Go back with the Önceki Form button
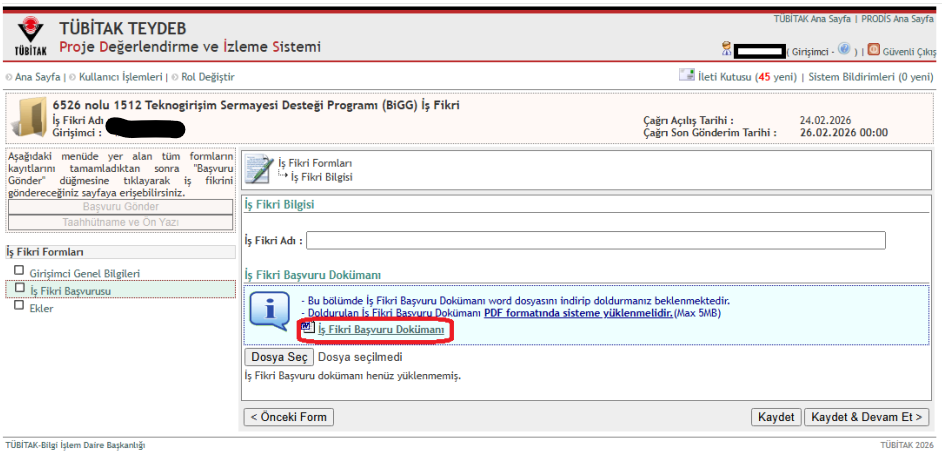This screenshot has width=942, height=455. (289, 417)
